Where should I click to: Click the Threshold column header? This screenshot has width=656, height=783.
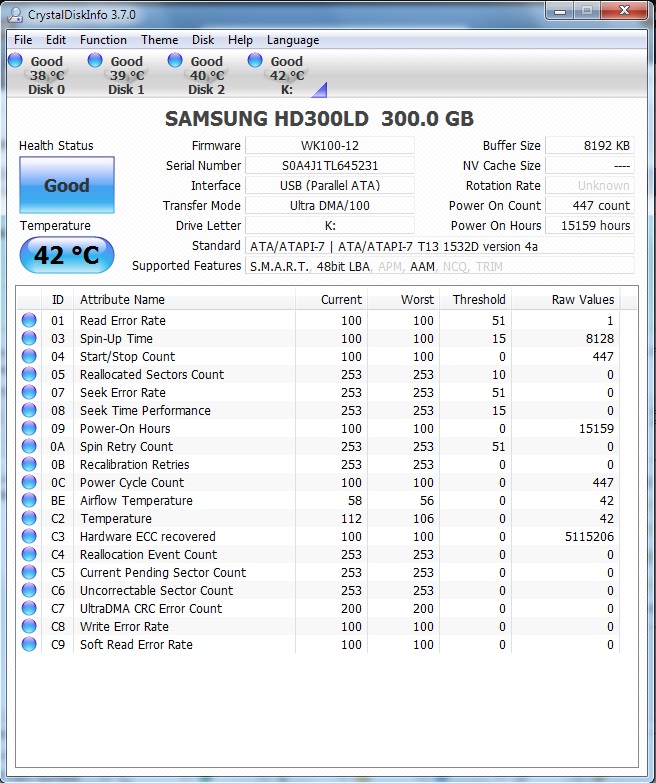(475, 300)
